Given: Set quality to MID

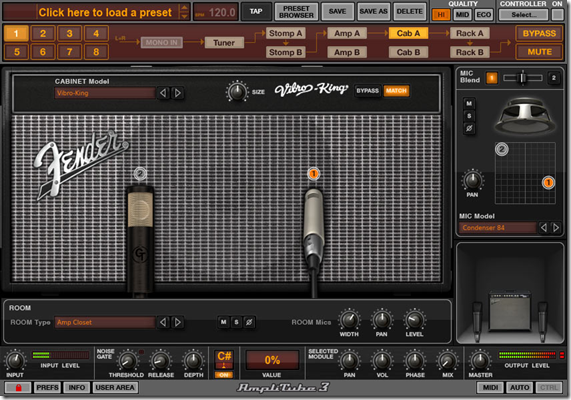Looking at the screenshot, I should pyautogui.click(x=462, y=15).
